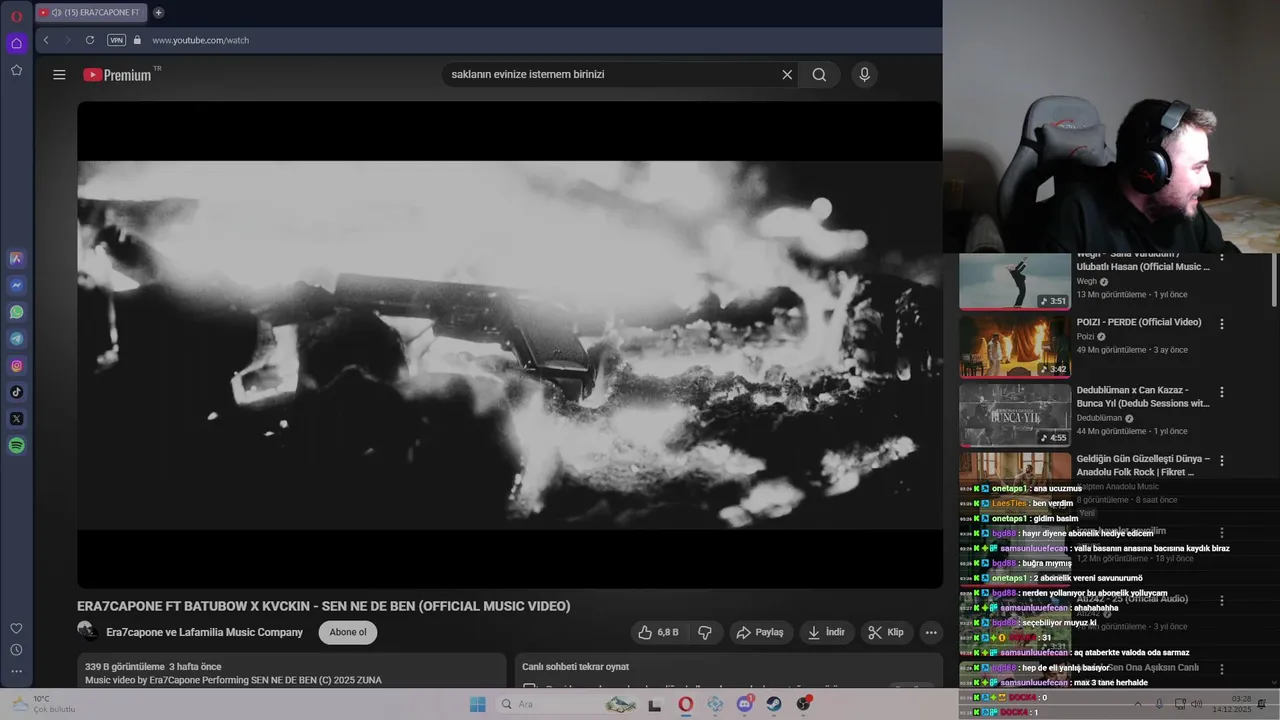Open the sidebar three-dot setup menu
This screenshot has width=1280, height=720.
coord(16,671)
